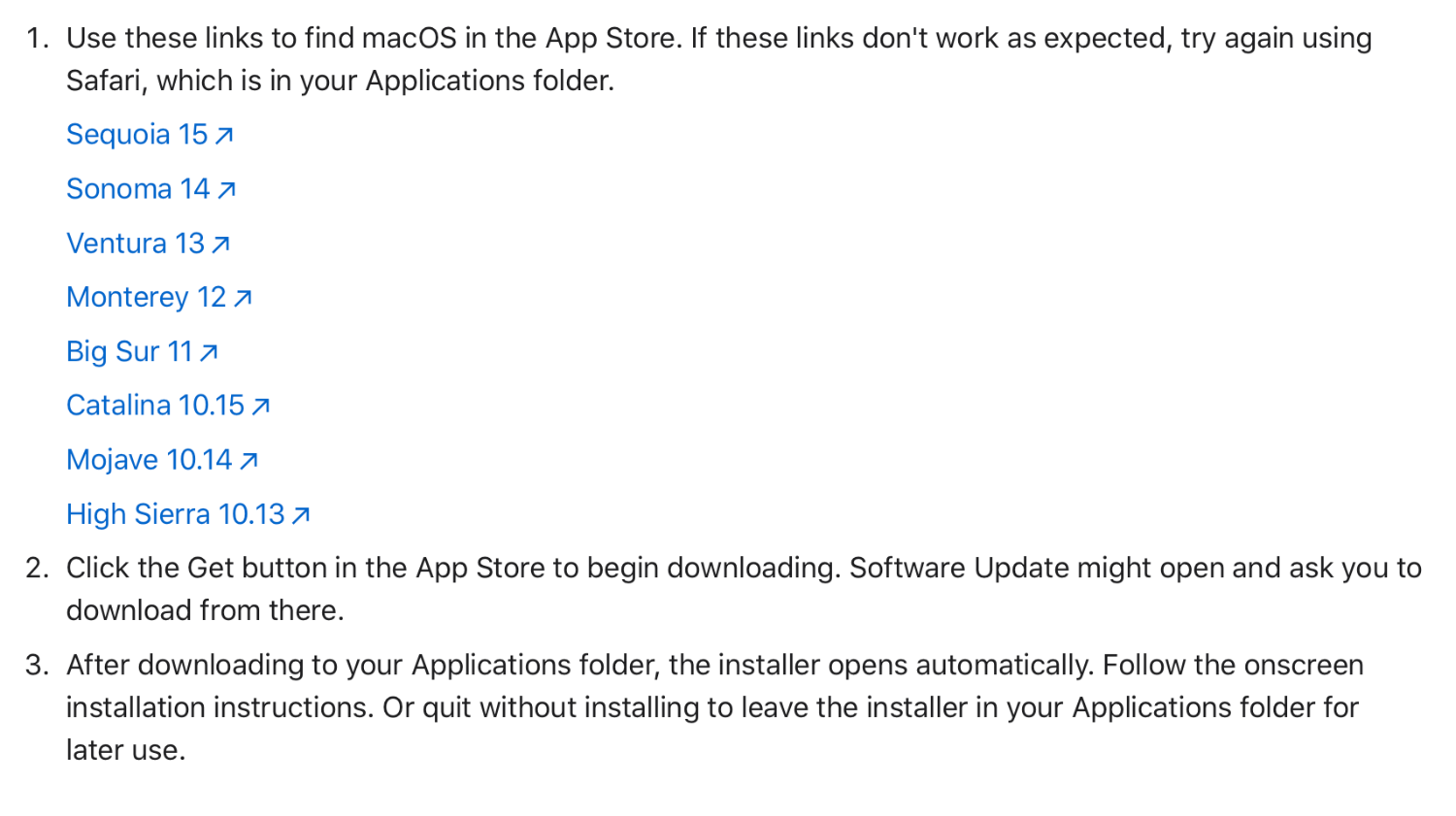Open the Big Sur 11 link
Viewport: 1456px width, 816px height.
143,351
